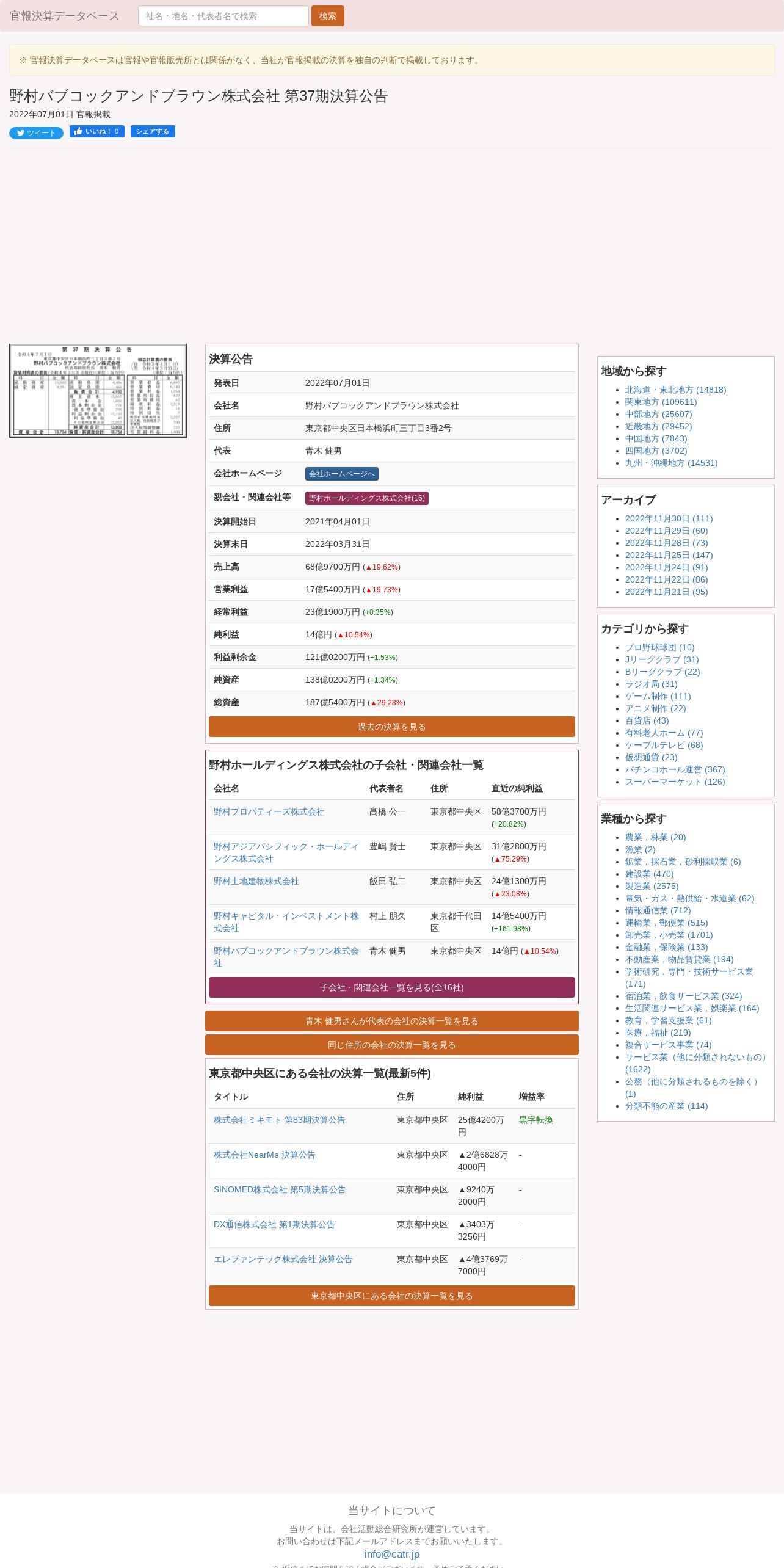
Task: Select 近畿地方 (29452) region link
Action: [658, 426]
